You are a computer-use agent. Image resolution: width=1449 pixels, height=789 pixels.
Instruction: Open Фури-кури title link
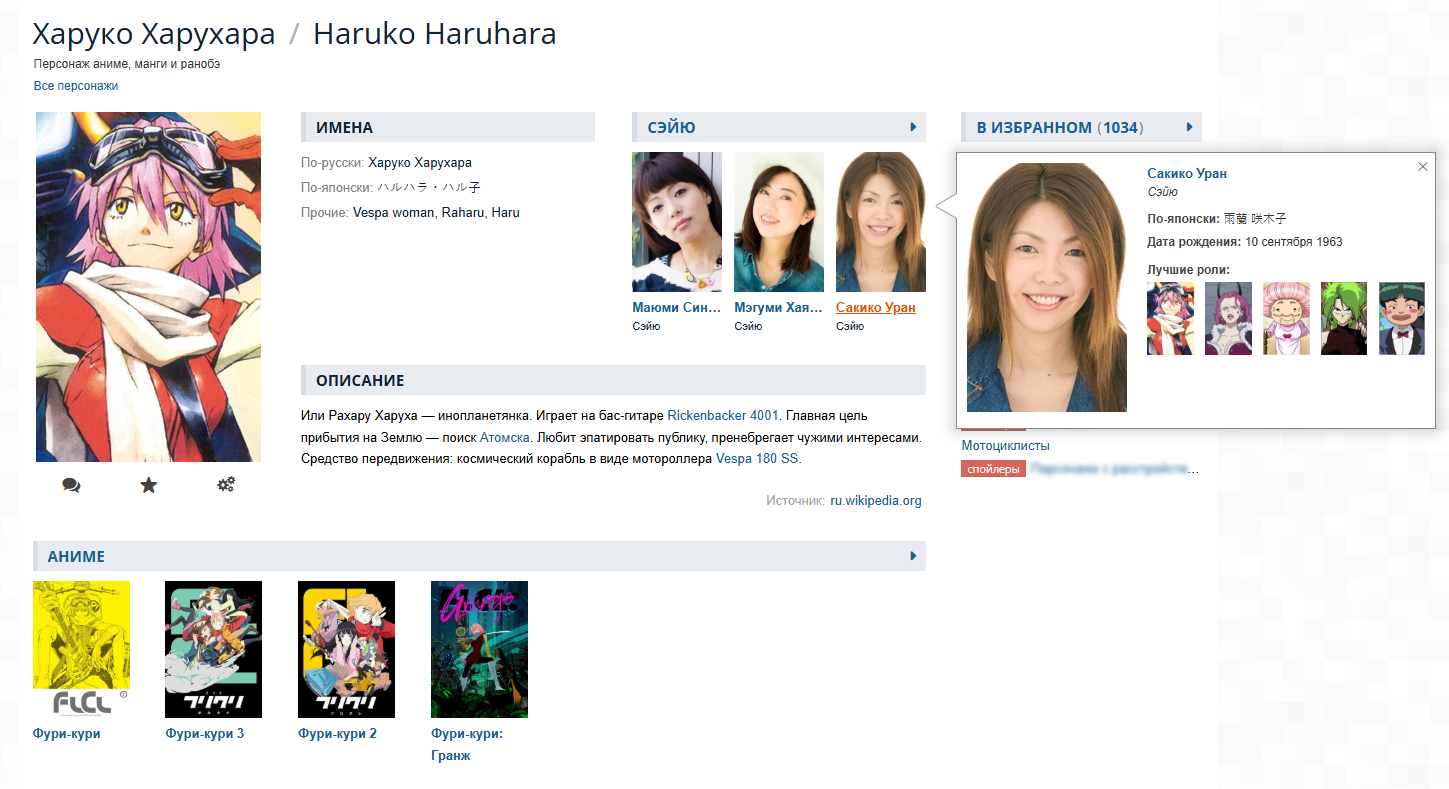tap(67, 734)
